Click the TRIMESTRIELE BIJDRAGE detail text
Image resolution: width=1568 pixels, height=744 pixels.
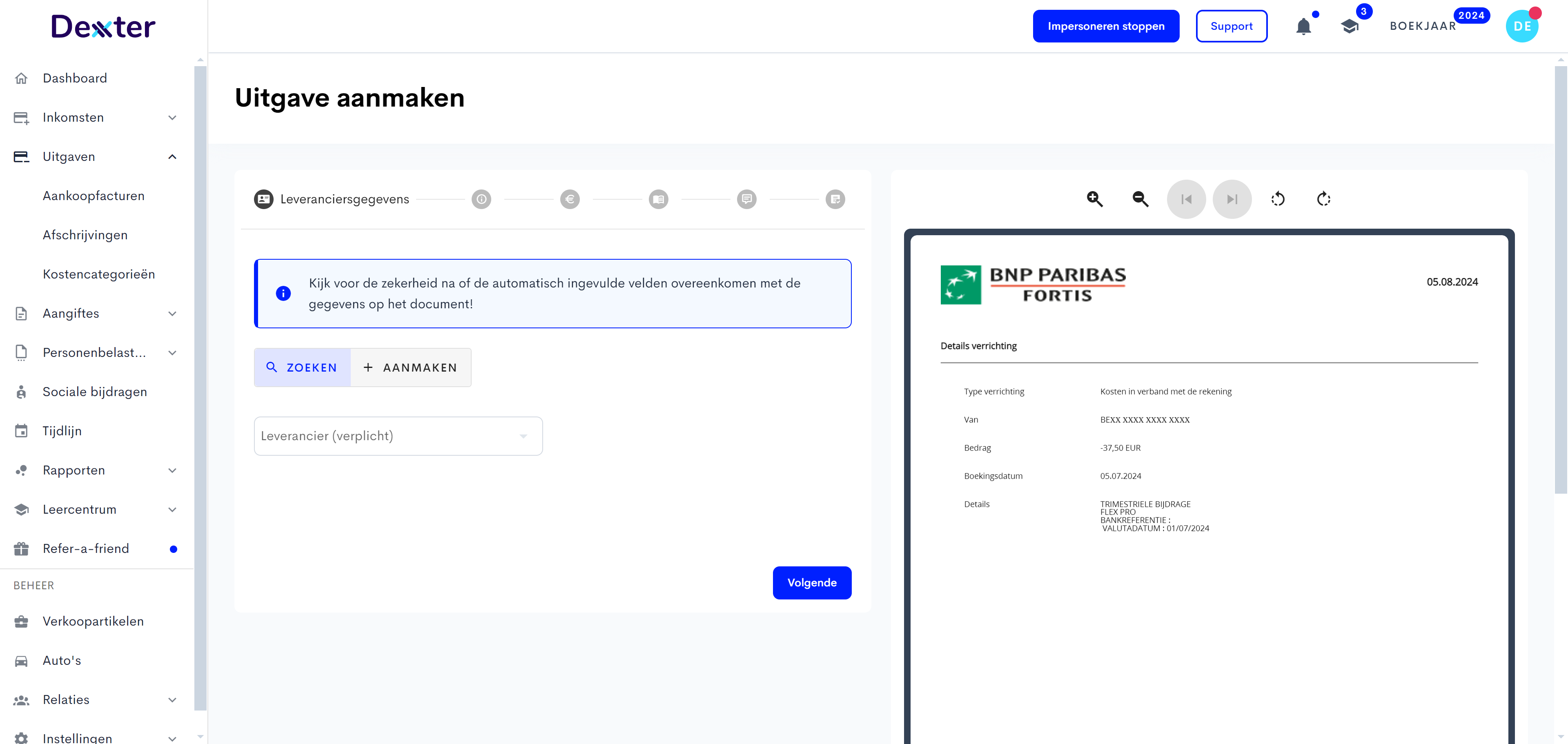pyautogui.click(x=1145, y=504)
